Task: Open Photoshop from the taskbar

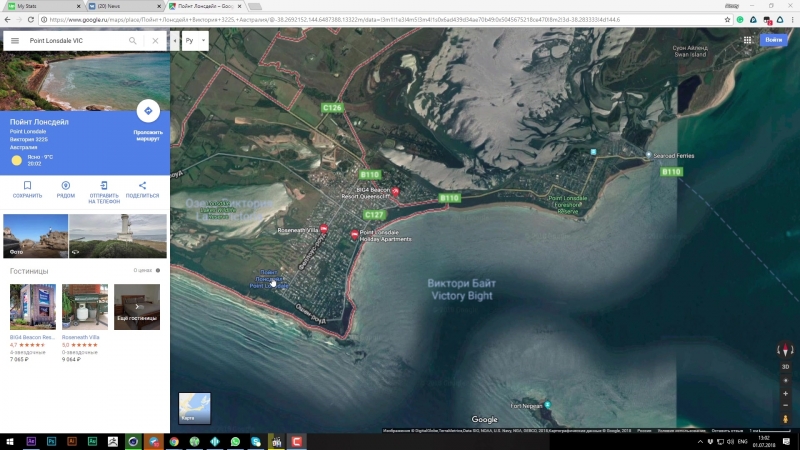Action: tap(52, 441)
